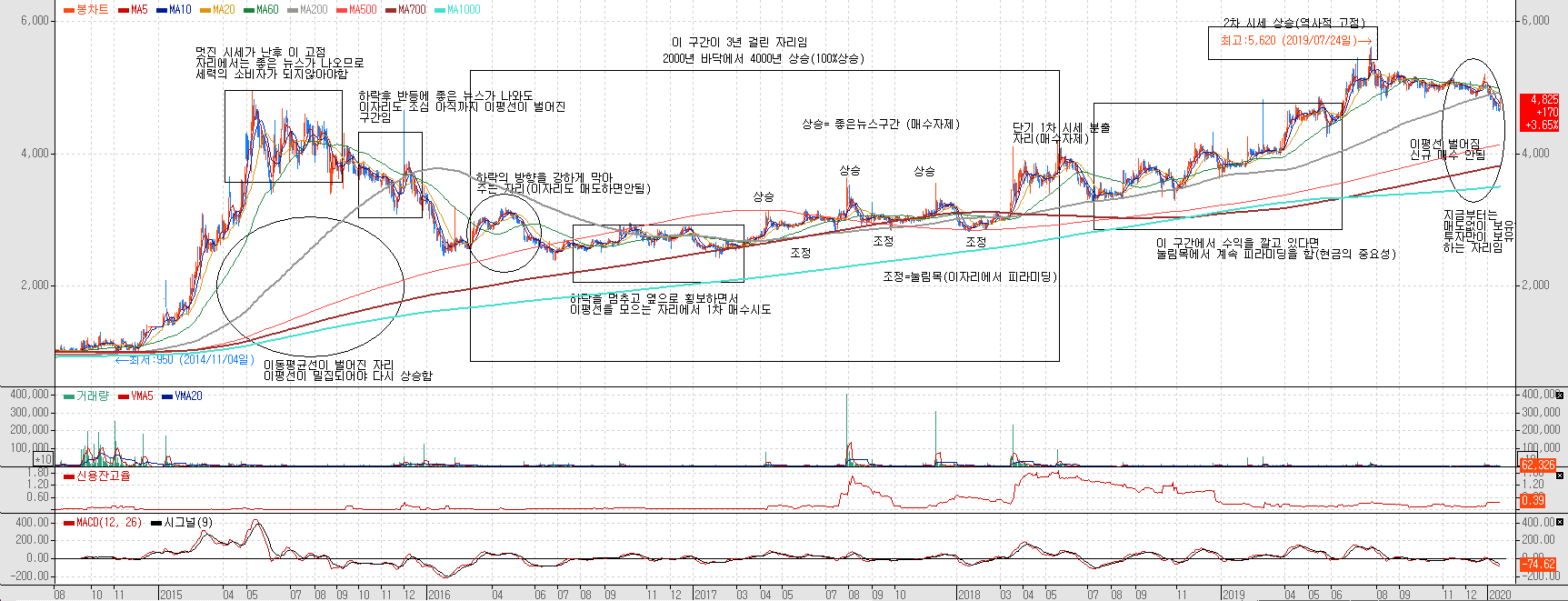The width and height of the screenshot is (1568, 601).
Task: Select the MA10 legend label
Action: (175, 9)
